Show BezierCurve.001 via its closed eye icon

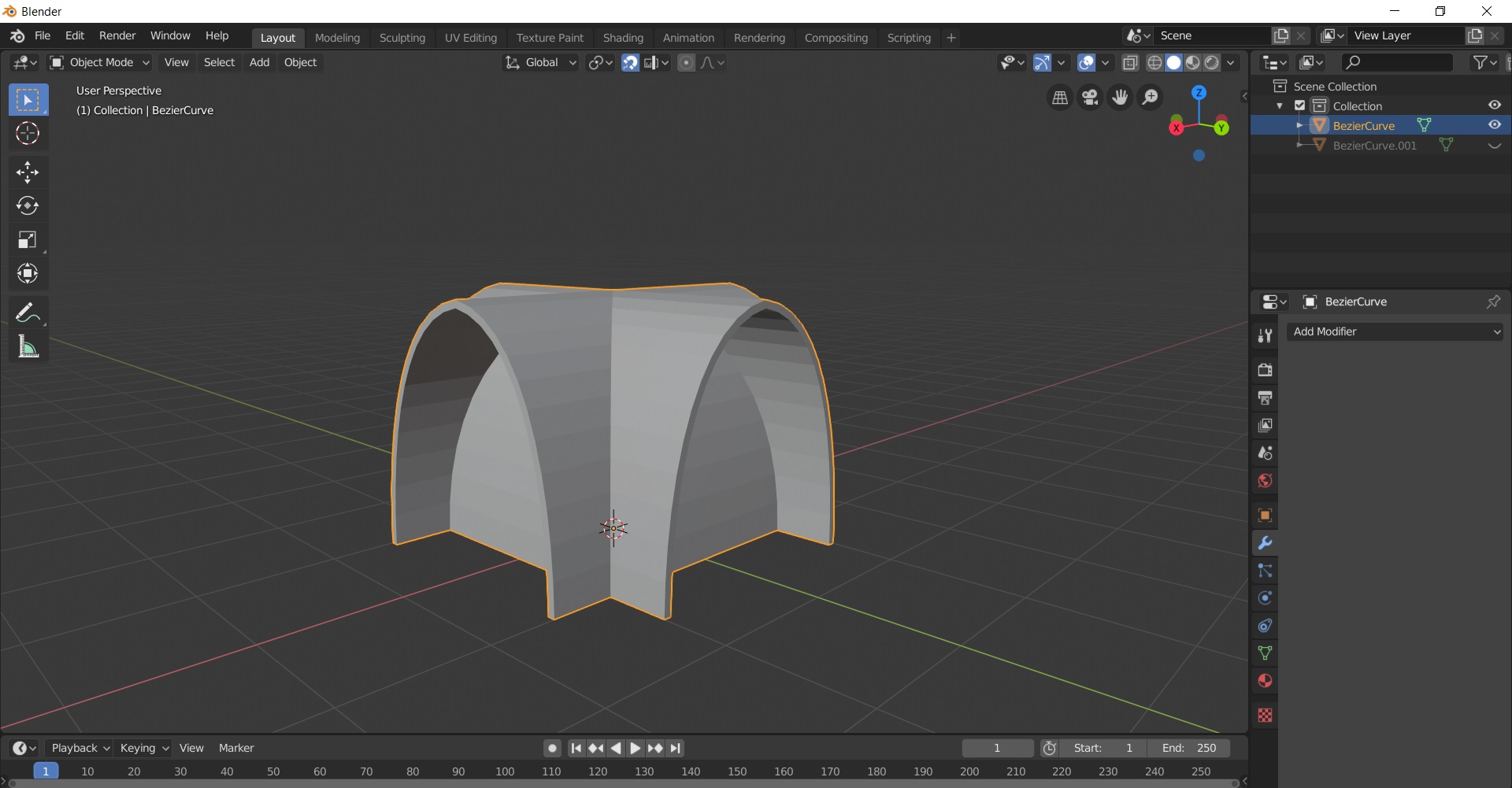tap(1494, 145)
